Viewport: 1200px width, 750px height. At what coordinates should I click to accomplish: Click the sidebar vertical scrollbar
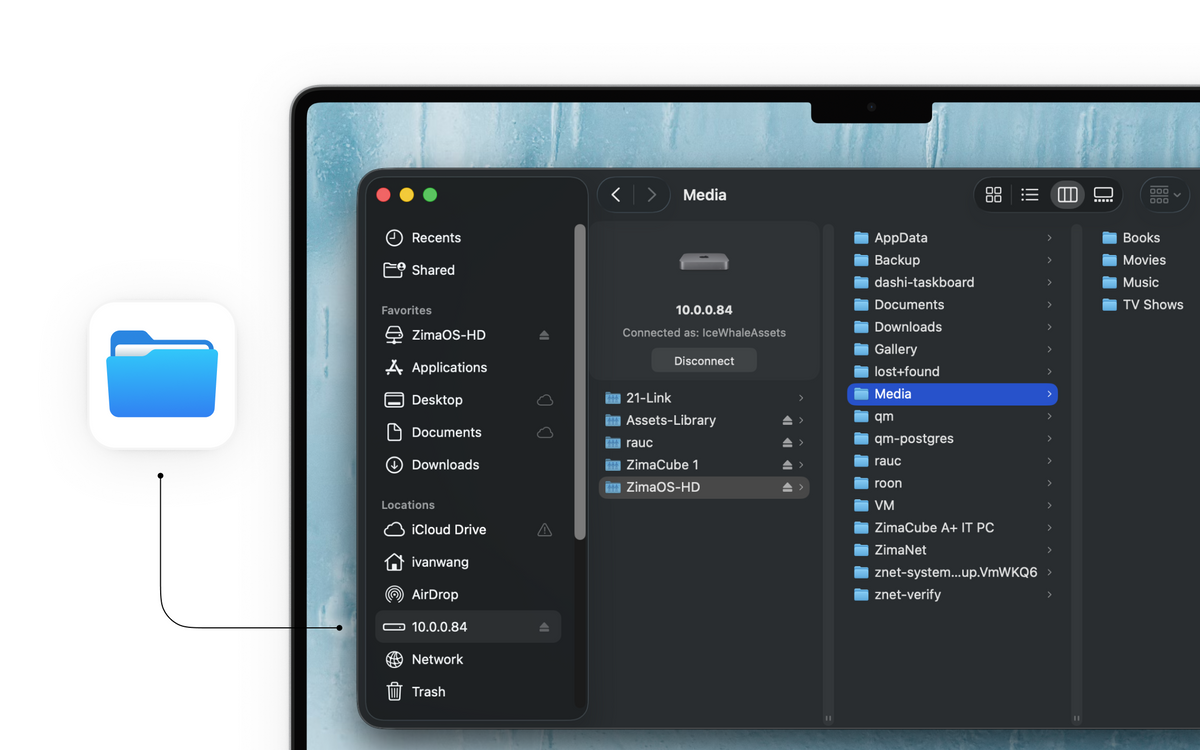(580, 382)
